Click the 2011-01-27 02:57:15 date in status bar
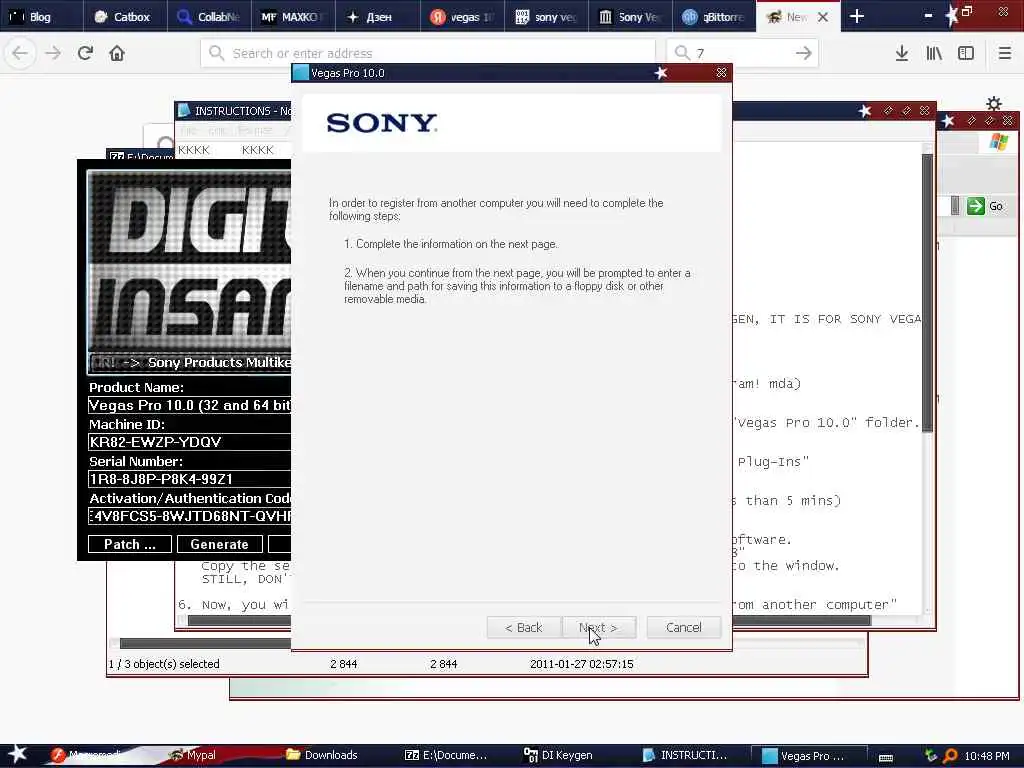The image size is (1024, 768). pyautogui.click(x=581, y=664)
